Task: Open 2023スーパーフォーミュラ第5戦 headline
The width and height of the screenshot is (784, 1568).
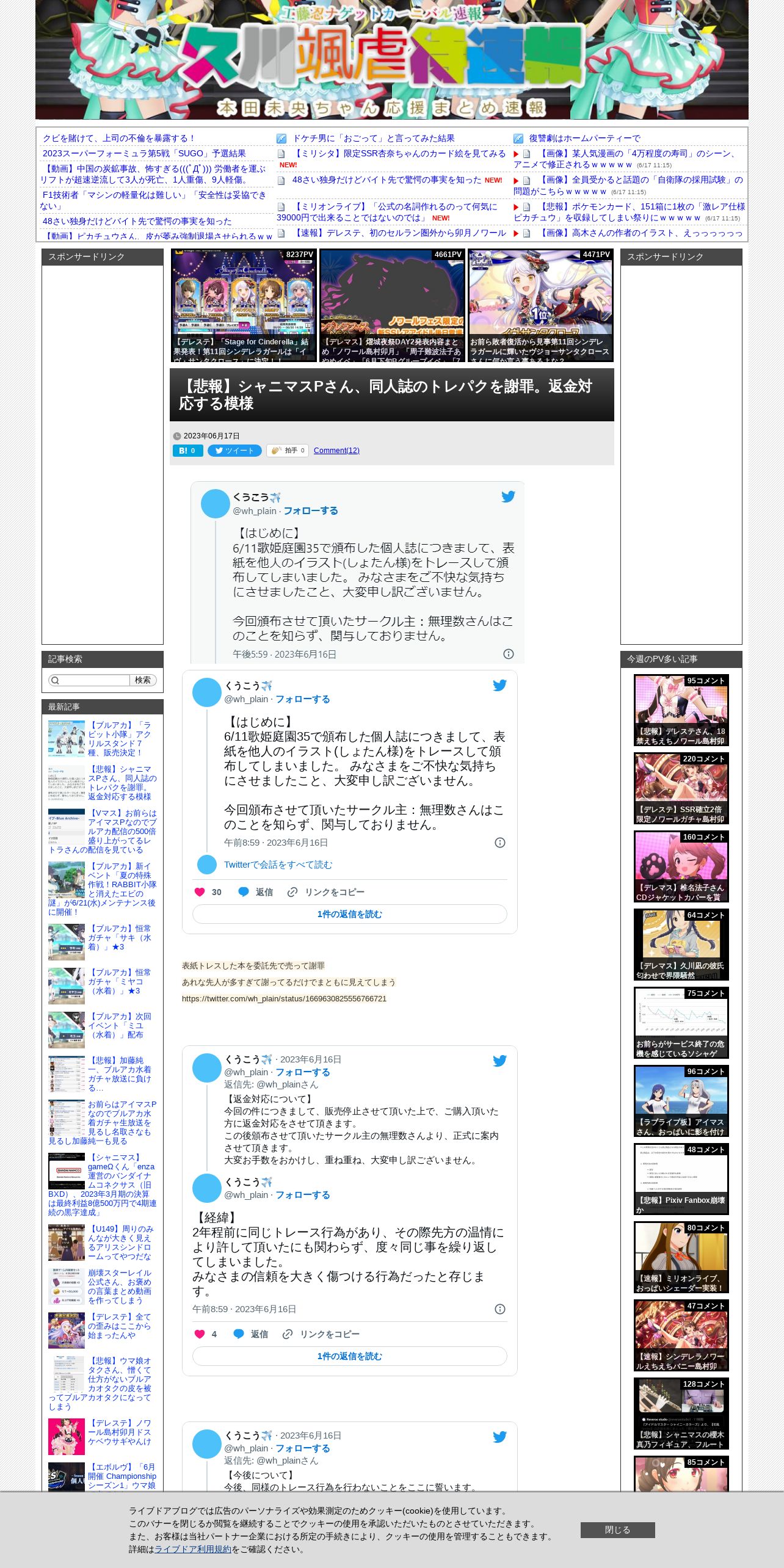Action: tap(144, 154)
